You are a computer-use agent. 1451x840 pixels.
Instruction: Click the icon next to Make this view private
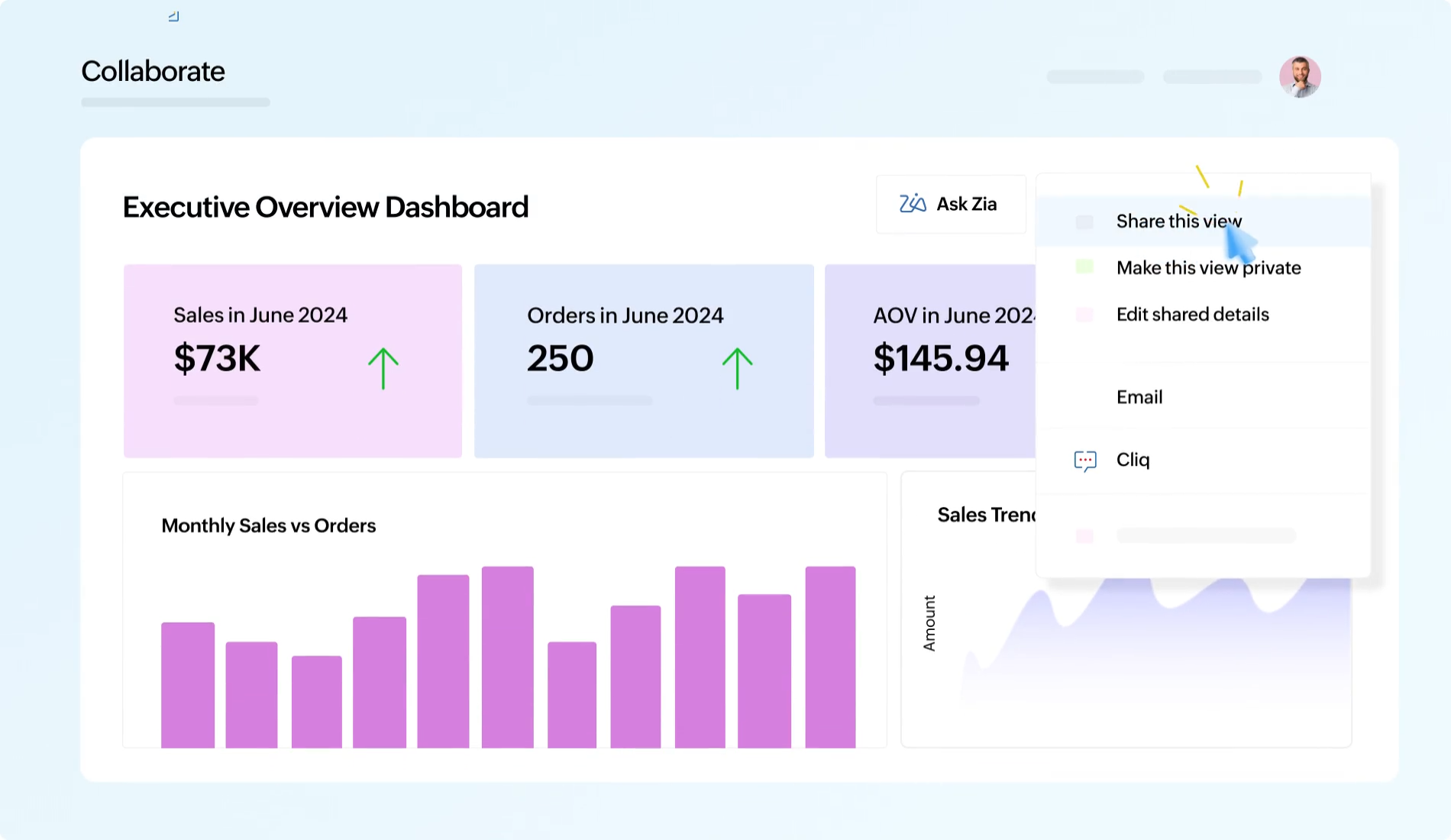pos(1084,267)
